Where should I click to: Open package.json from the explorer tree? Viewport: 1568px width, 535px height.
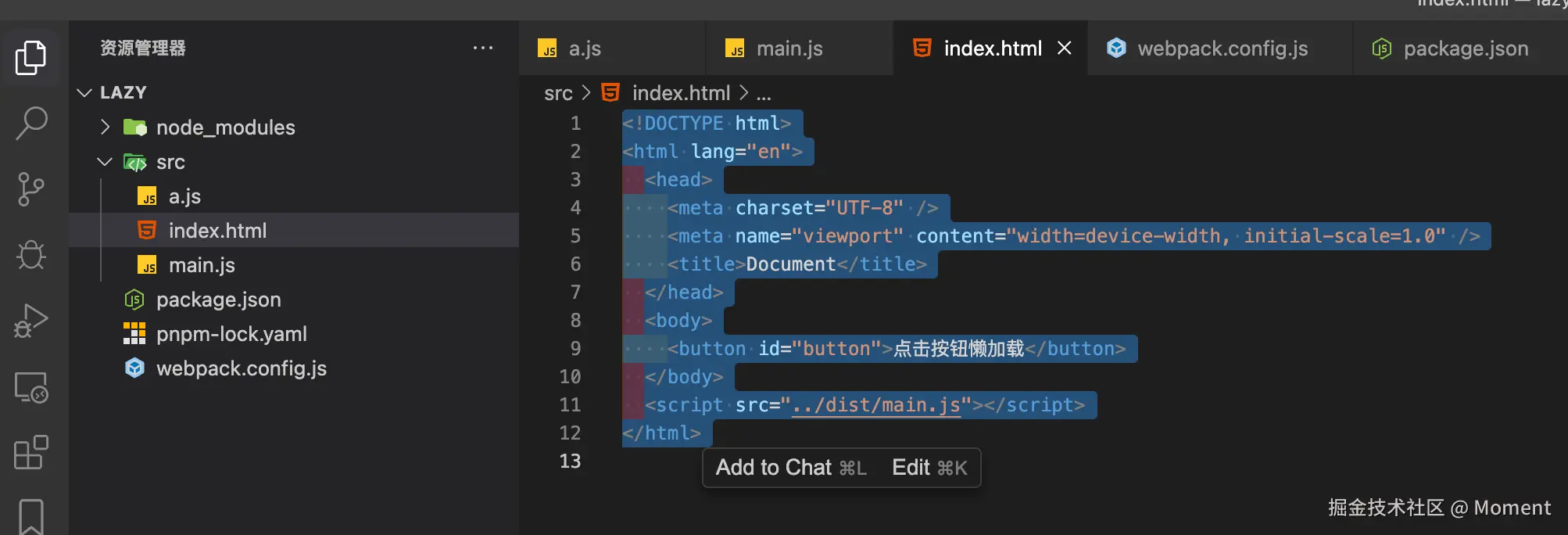tap(218, 300)
